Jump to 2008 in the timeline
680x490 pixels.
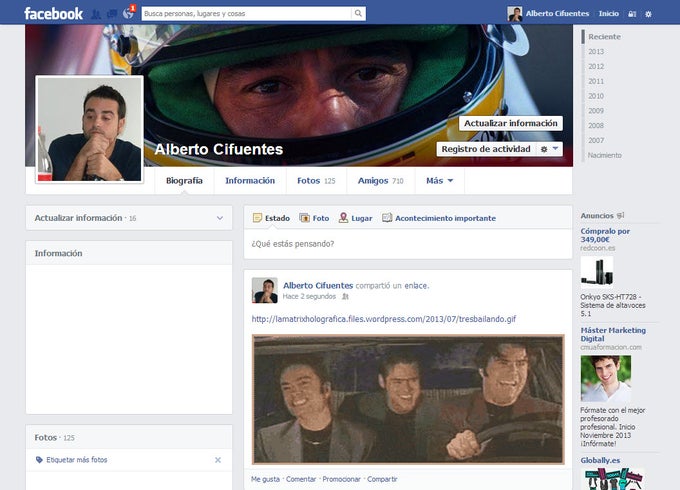(596, 125)
